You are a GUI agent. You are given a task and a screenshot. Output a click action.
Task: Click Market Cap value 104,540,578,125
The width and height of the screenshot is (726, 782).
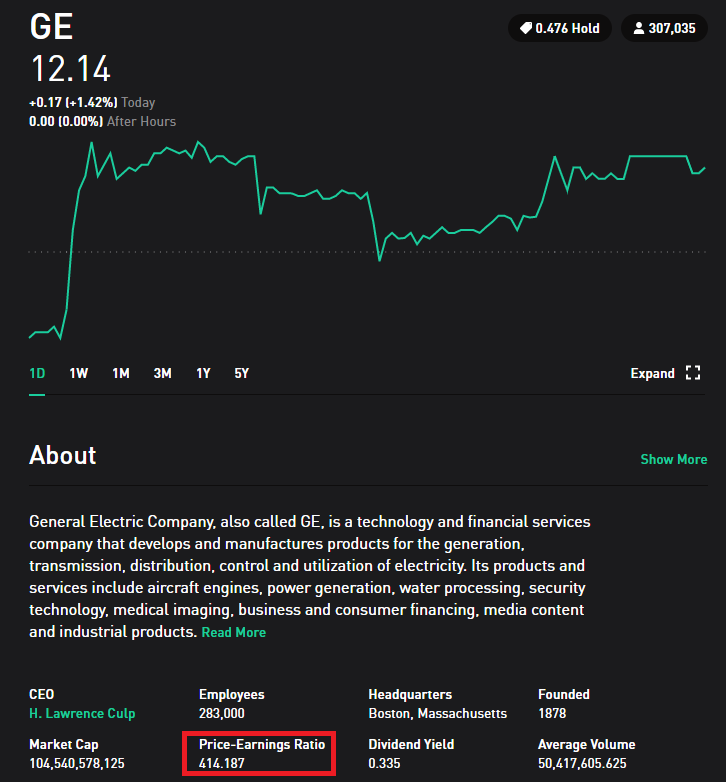click(x=77, y=763)
